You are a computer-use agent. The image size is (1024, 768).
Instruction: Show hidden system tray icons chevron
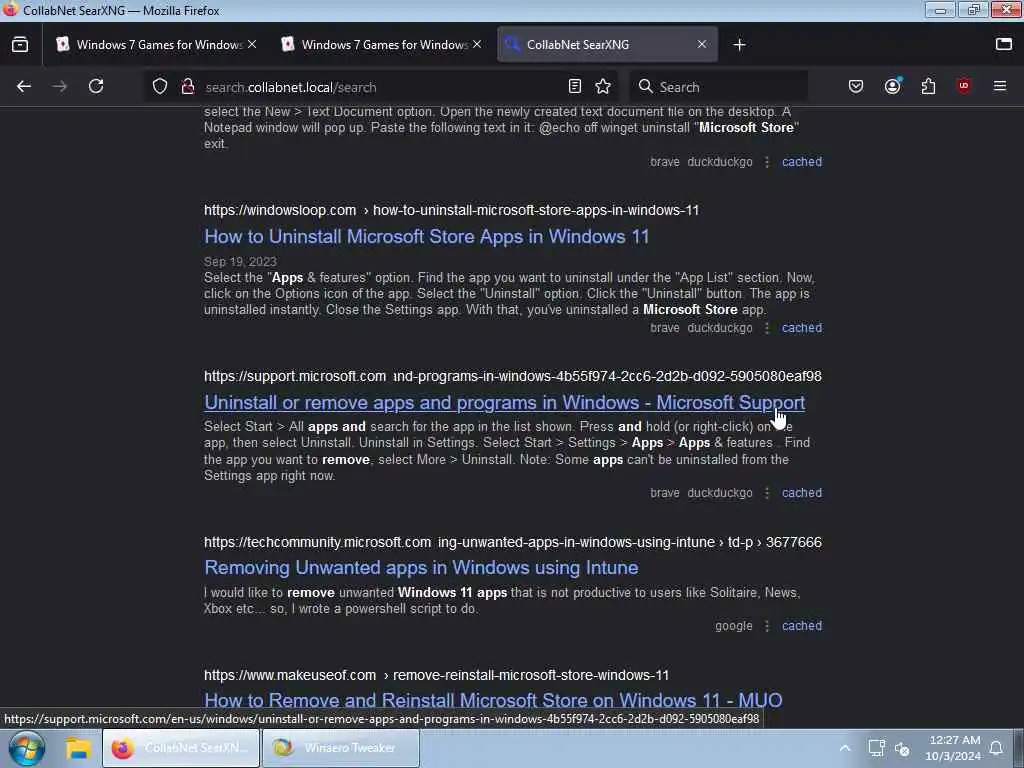click(x=844, y=748)
